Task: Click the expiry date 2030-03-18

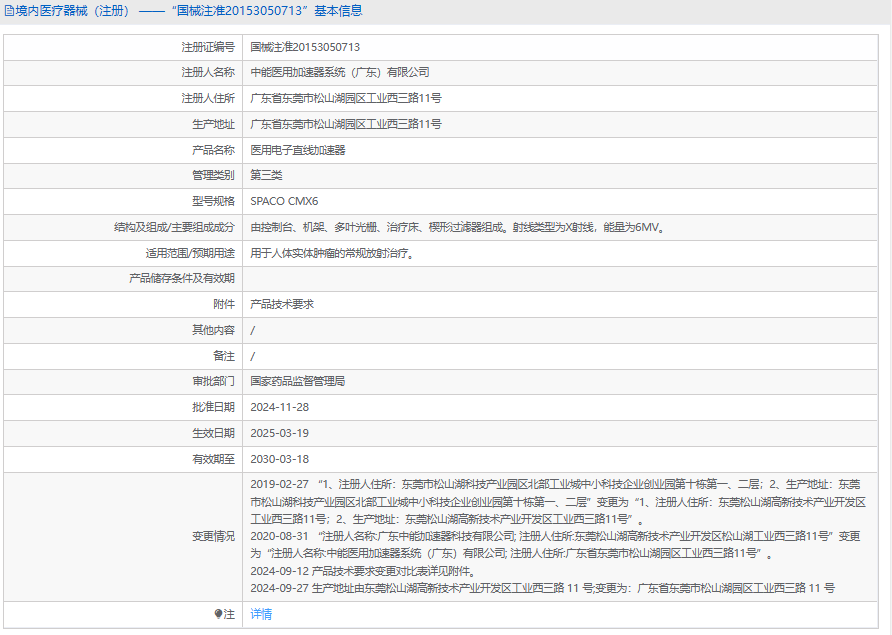Action: pyautogui.click(x=279, y=459)
